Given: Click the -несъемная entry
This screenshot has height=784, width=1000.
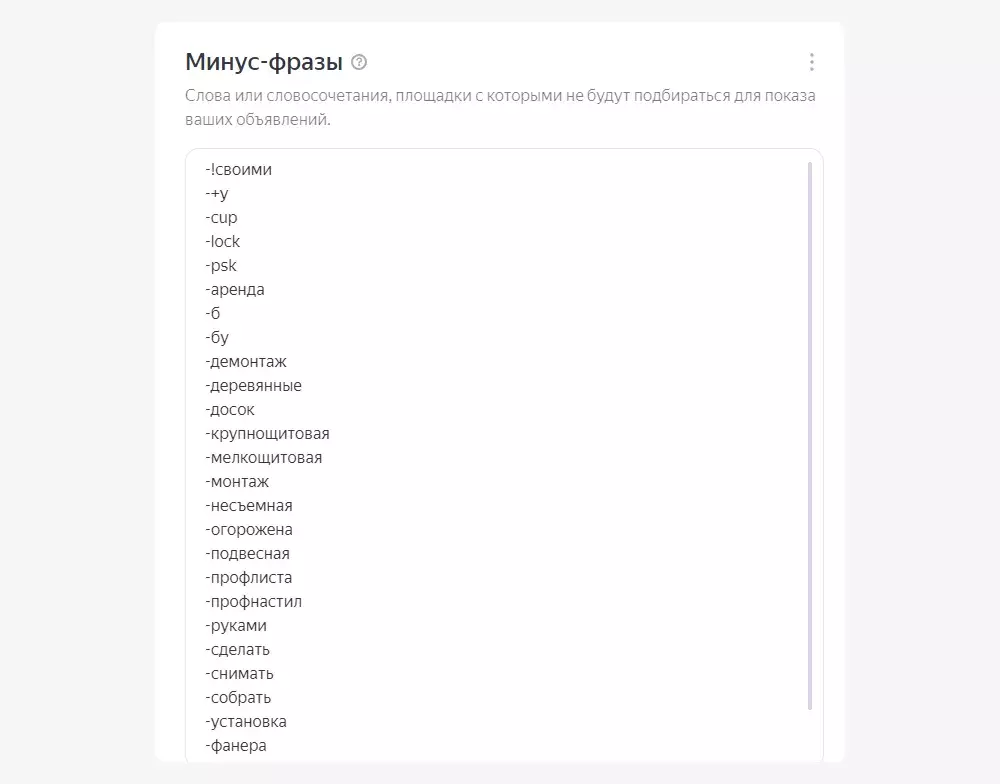Looking at the screenshot, I should click(249, 506).
